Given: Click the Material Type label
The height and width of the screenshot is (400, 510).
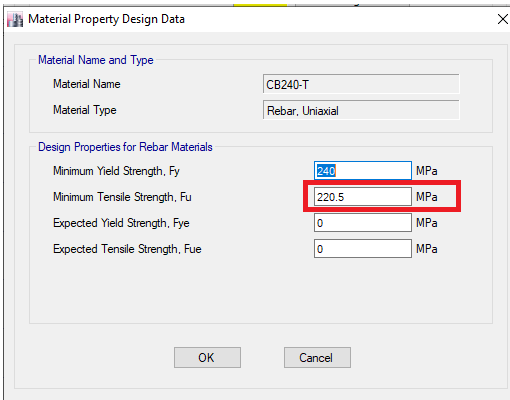Looking at the screenshot, I should tap(85, 110).
